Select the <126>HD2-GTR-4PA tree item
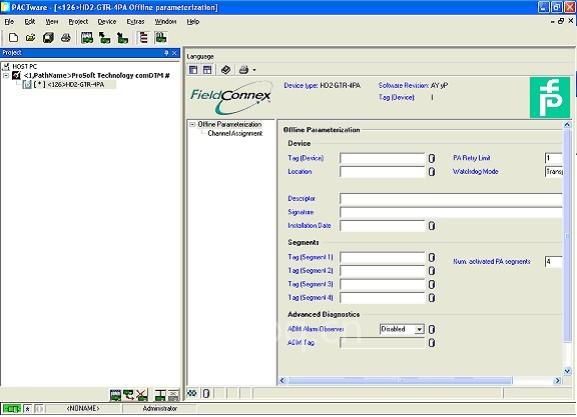 76,85
